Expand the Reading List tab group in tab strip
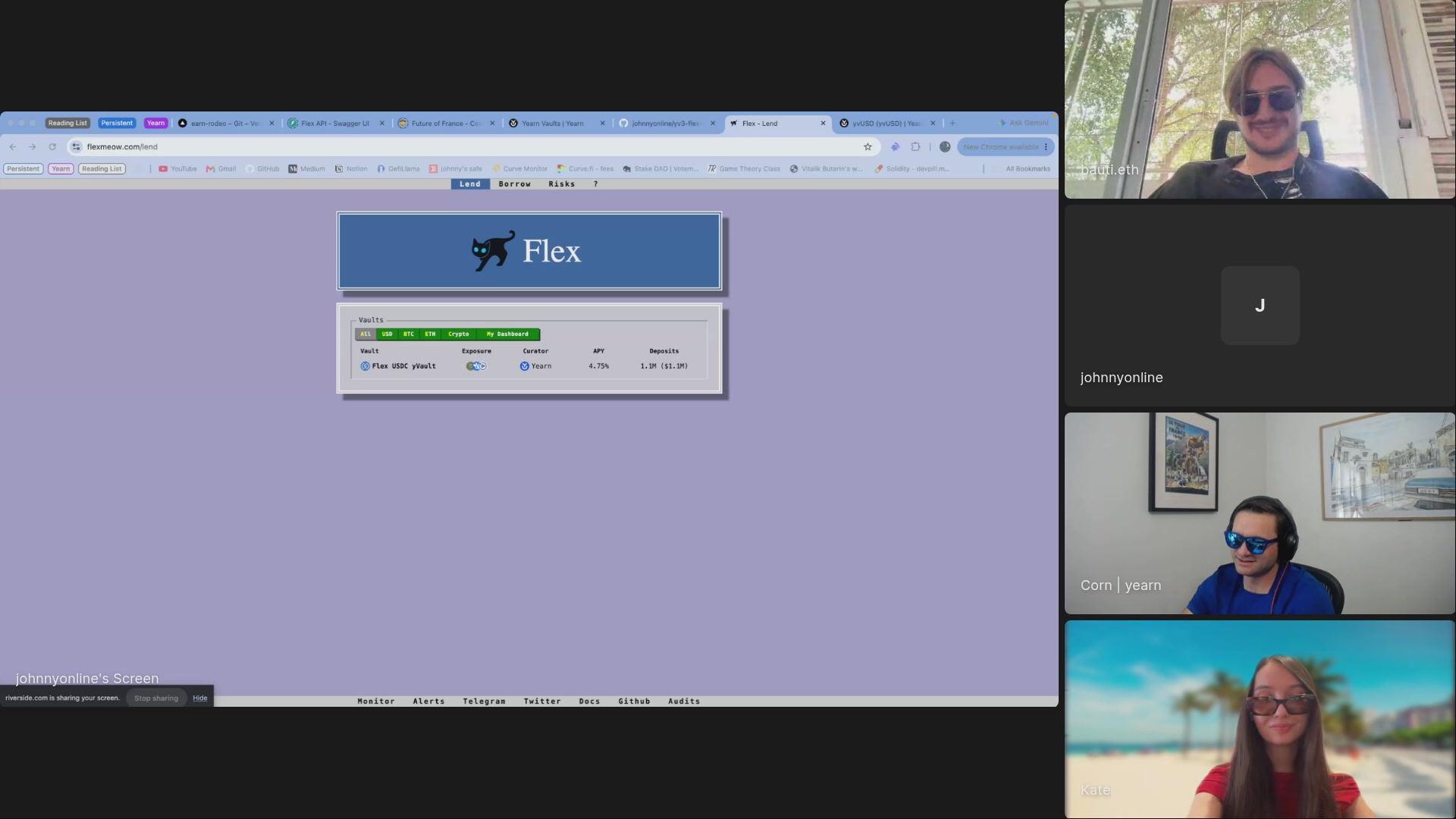1456x819 pixels. [67, 124]
